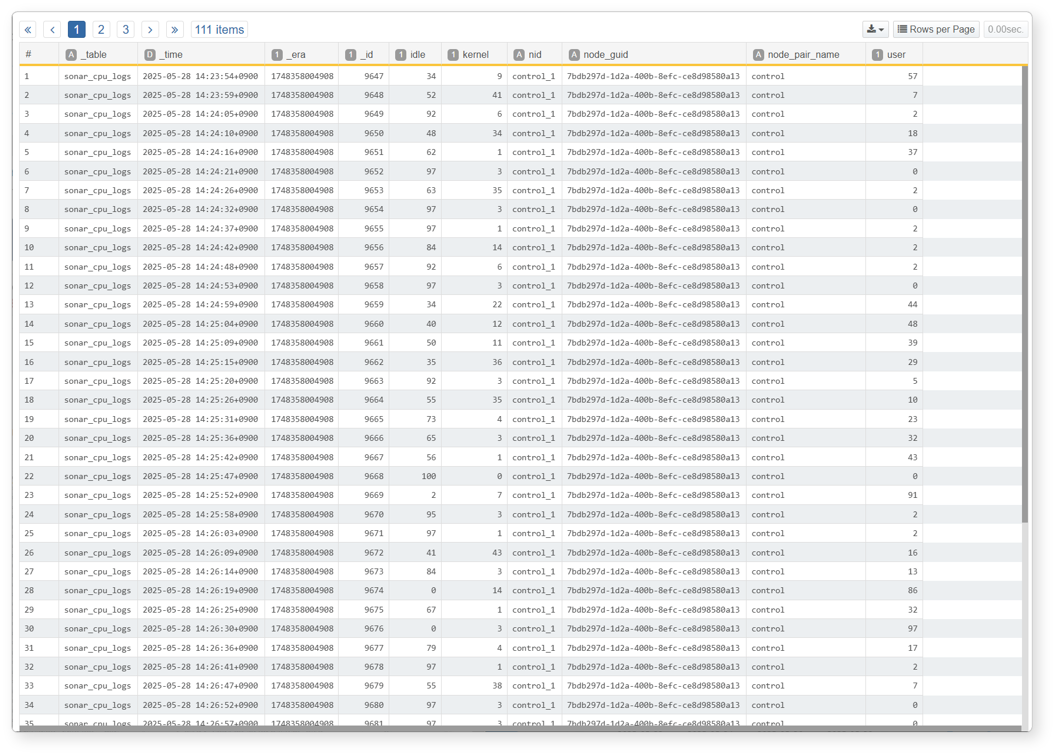Viewport: 1055px width, 755px height.
Task: Select time cell 2025-05-28 14:24:16+0900
Action: [x=201, y=152]
